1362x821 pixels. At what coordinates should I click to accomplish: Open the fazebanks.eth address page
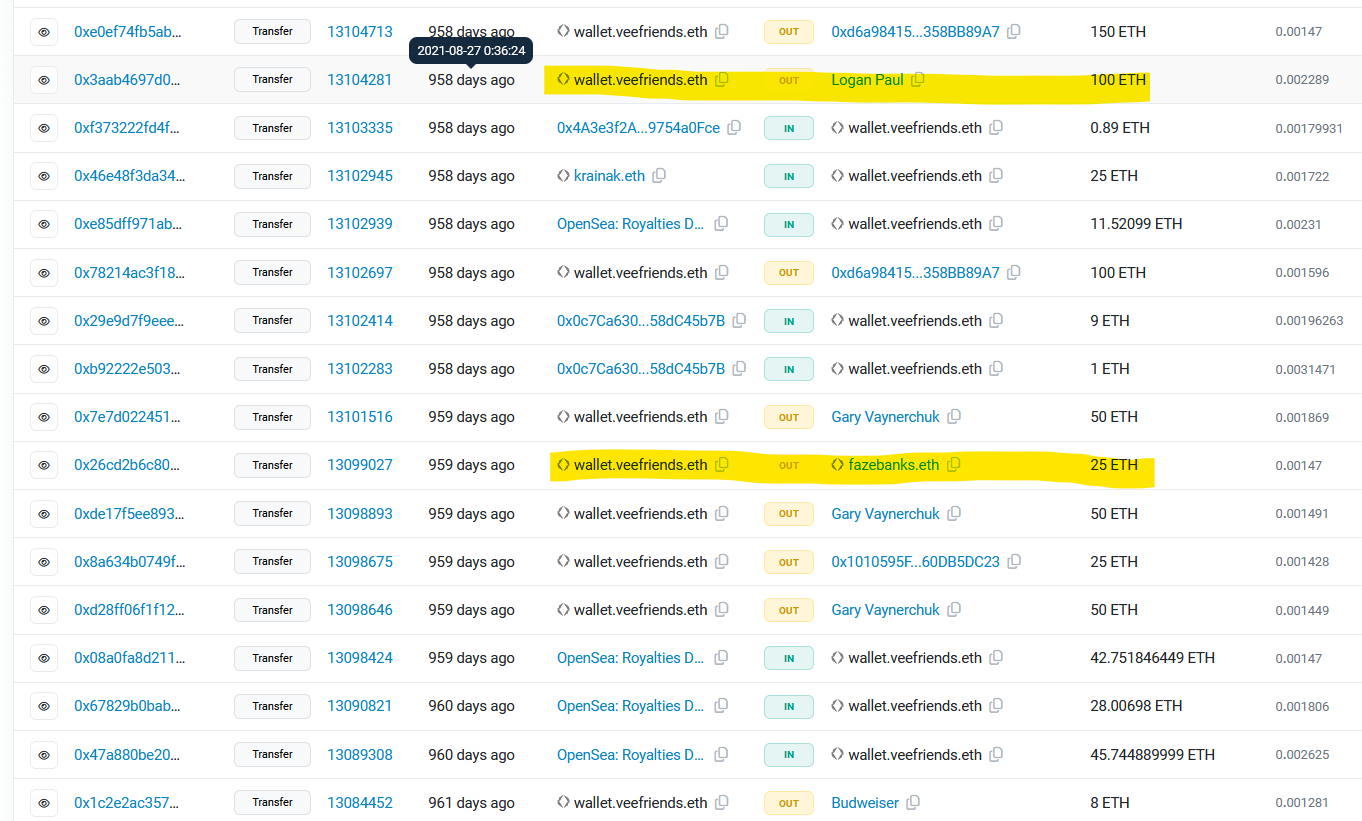[894, 465]
